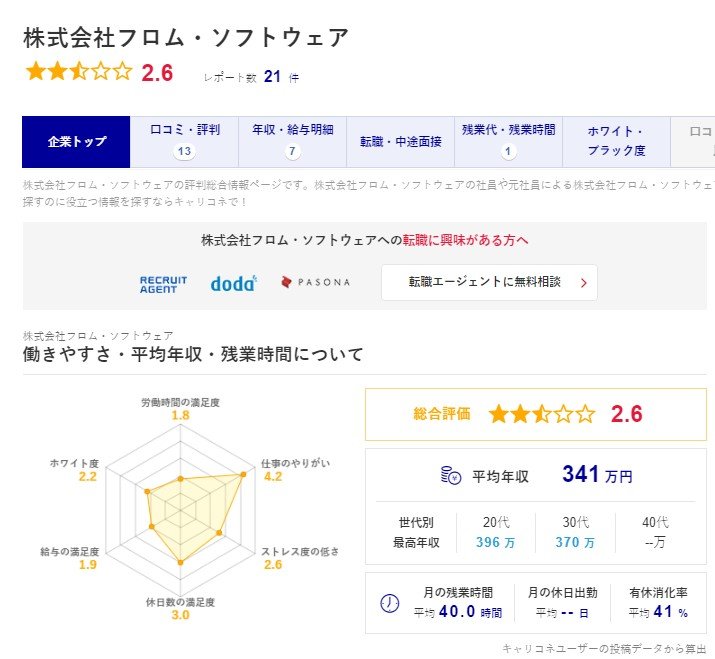Switch to the 口コミ・評判 tab
This screenshot has height=659, width=715.
coord(184,141)
